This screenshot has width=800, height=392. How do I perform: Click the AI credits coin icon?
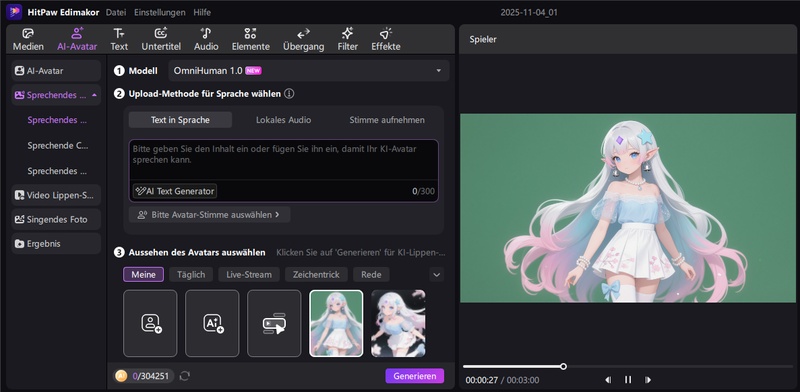coord(121,376)
